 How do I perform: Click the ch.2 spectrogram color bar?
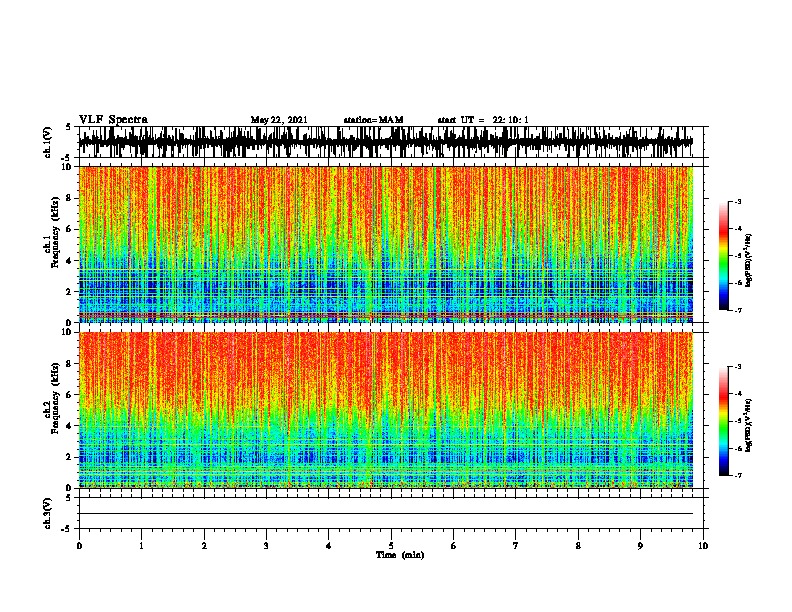[x=723, y=421]
